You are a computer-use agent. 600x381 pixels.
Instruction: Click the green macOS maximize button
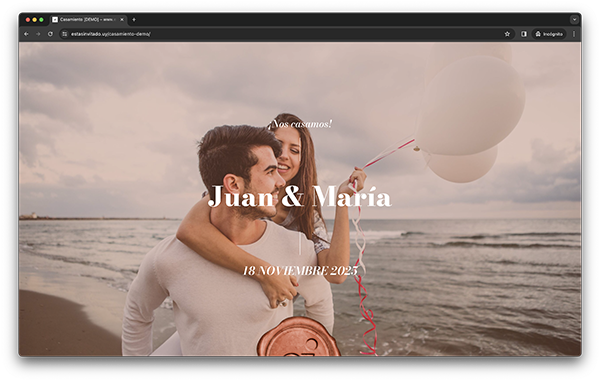[x=41, y=20]
